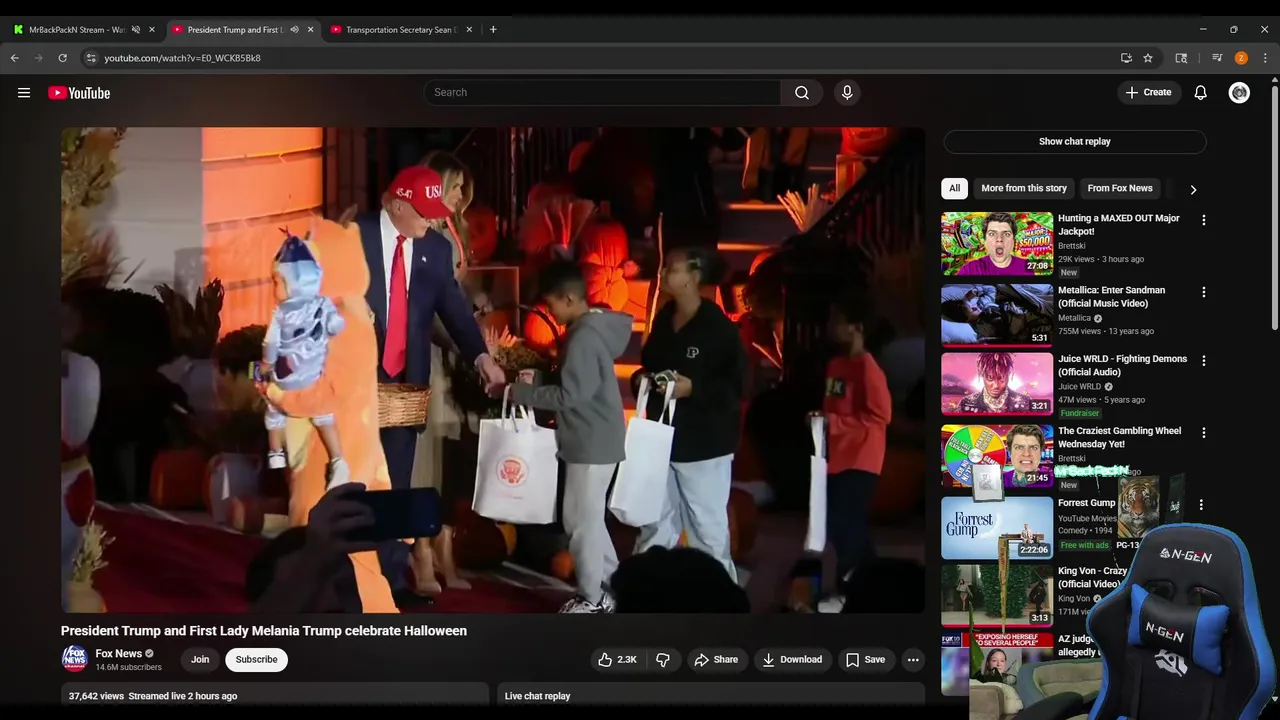Mute the President Trump tab audio
The image size is (1280, 720).
(294, 30)
